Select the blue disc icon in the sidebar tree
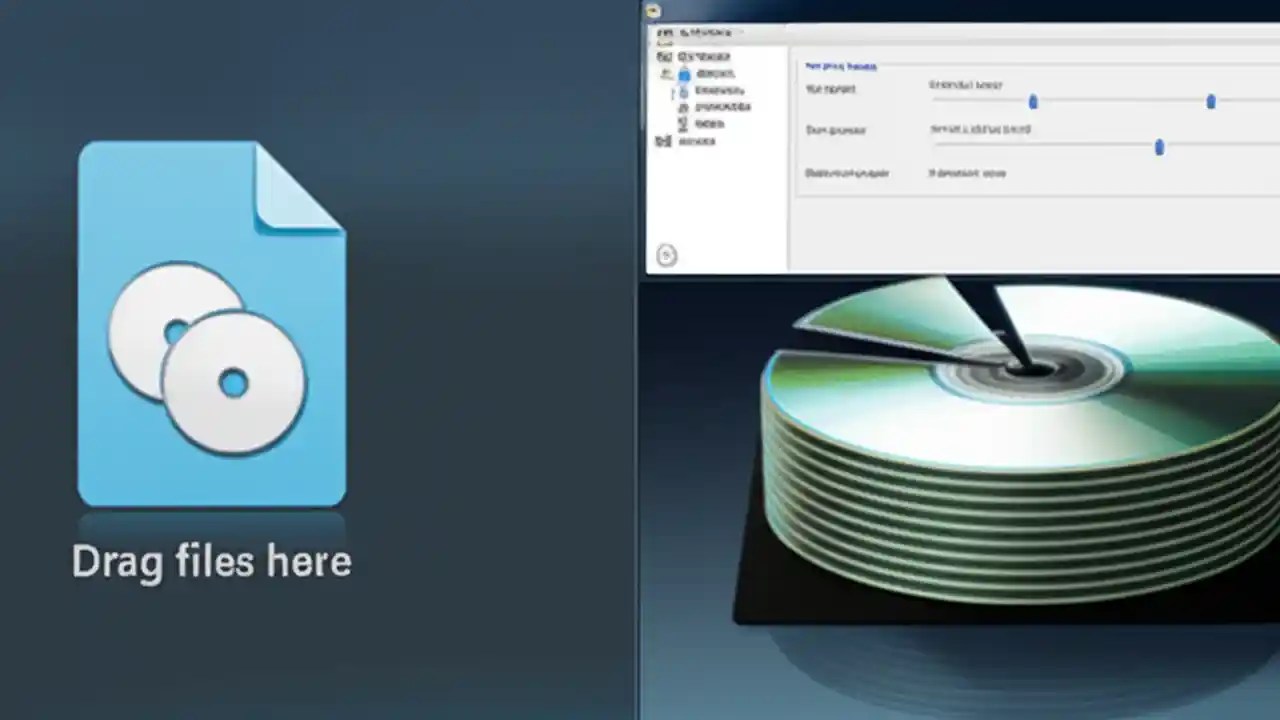1280x720 pixels. [683, 74]
